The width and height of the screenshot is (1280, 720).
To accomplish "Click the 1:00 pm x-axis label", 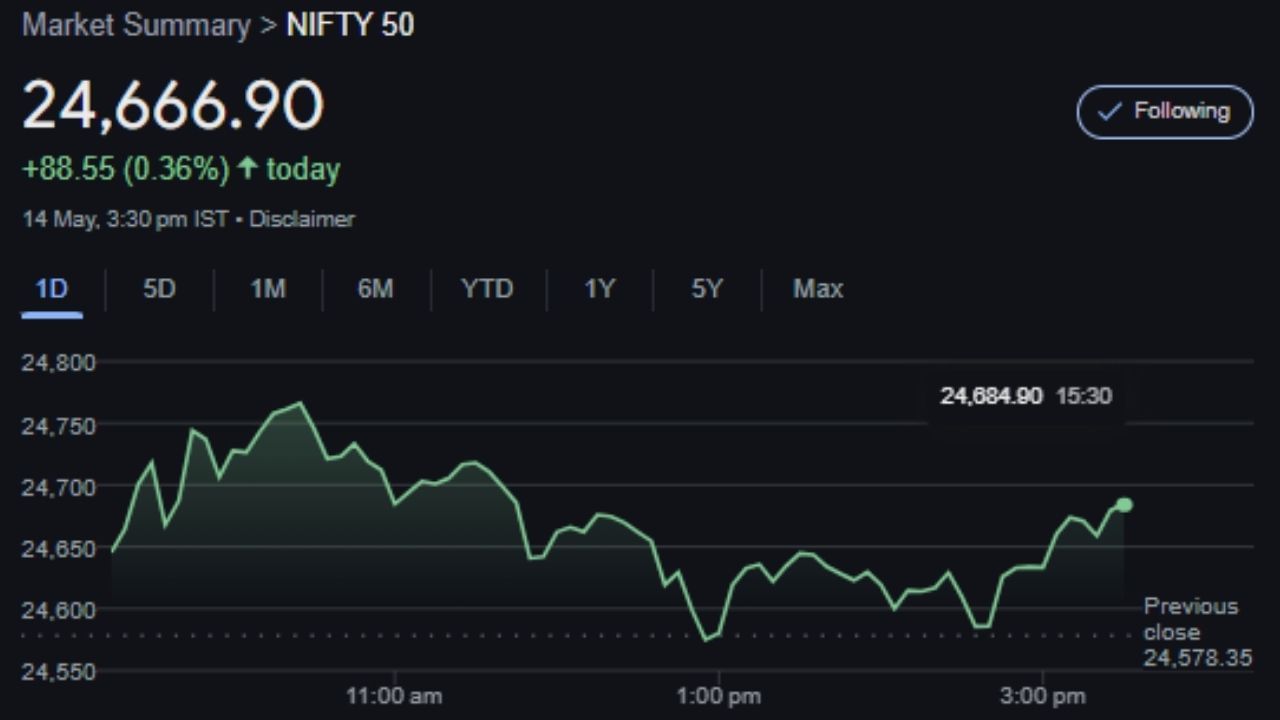I will [x=717, y=696].
